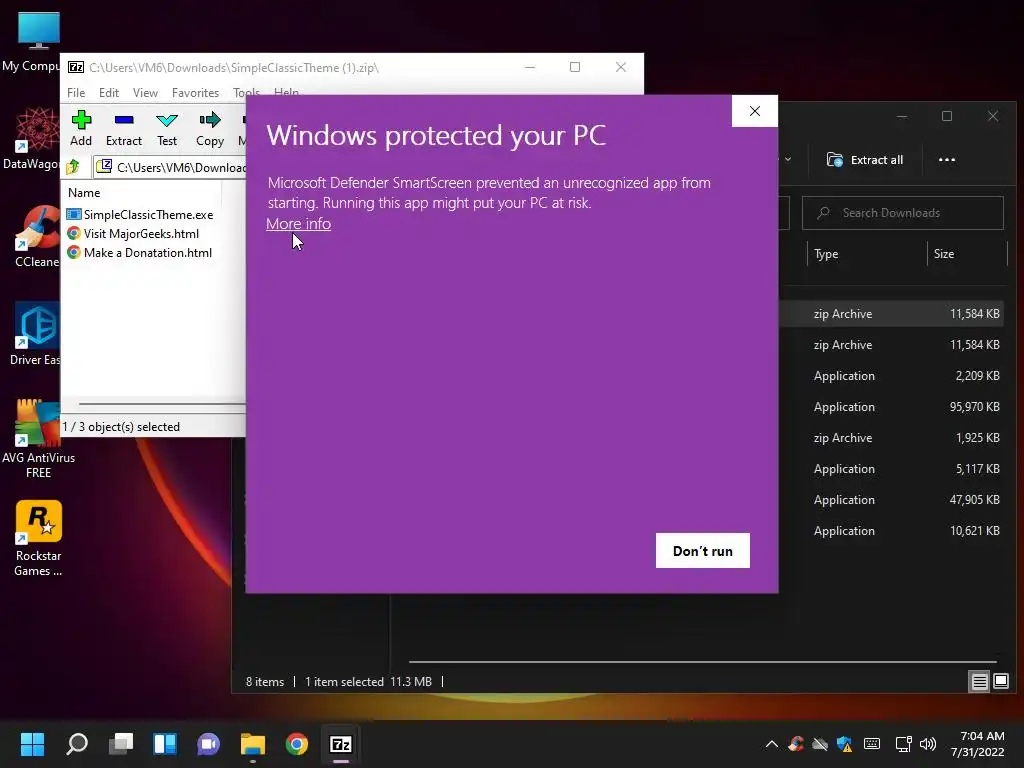
Task: Open the File menu in 7-Zip
Action: (76, 93)
